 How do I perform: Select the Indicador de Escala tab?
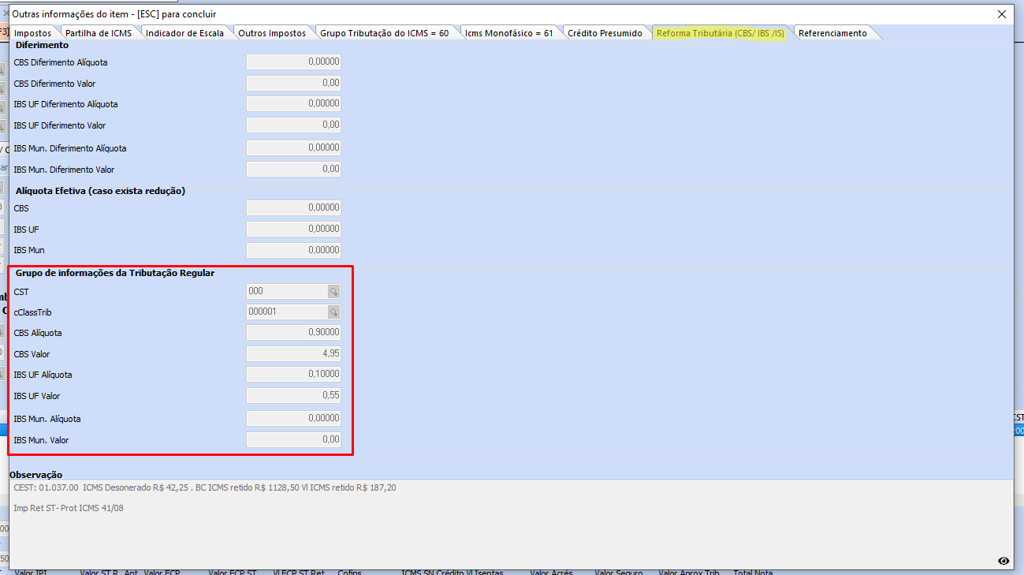pyautogui.click(x=184, y=33)
